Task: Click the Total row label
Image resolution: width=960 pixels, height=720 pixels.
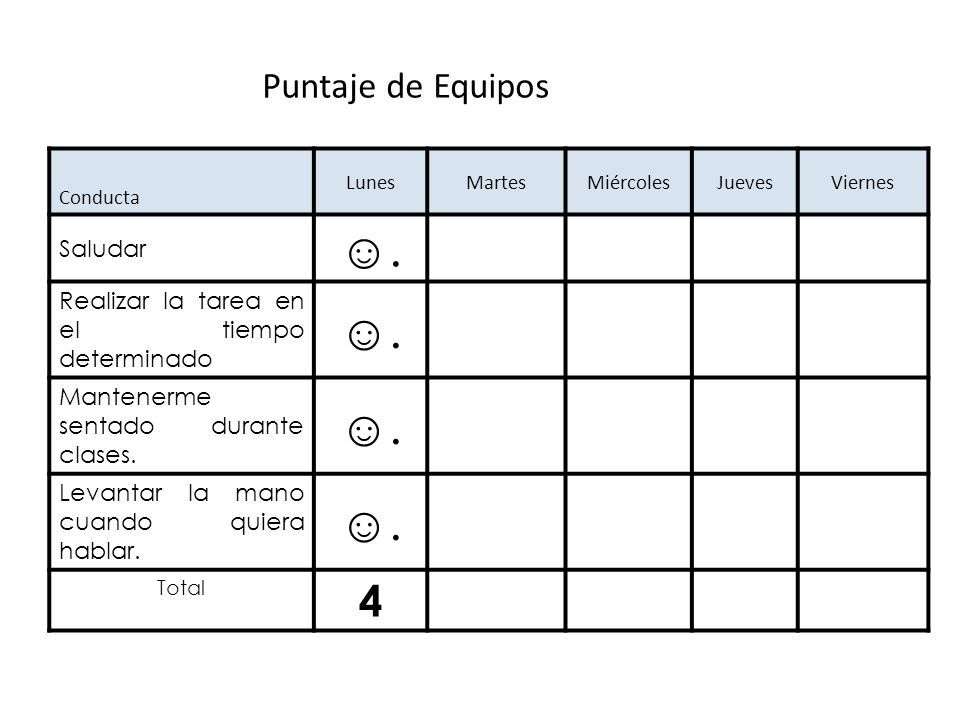Action: tap(181, 588)
